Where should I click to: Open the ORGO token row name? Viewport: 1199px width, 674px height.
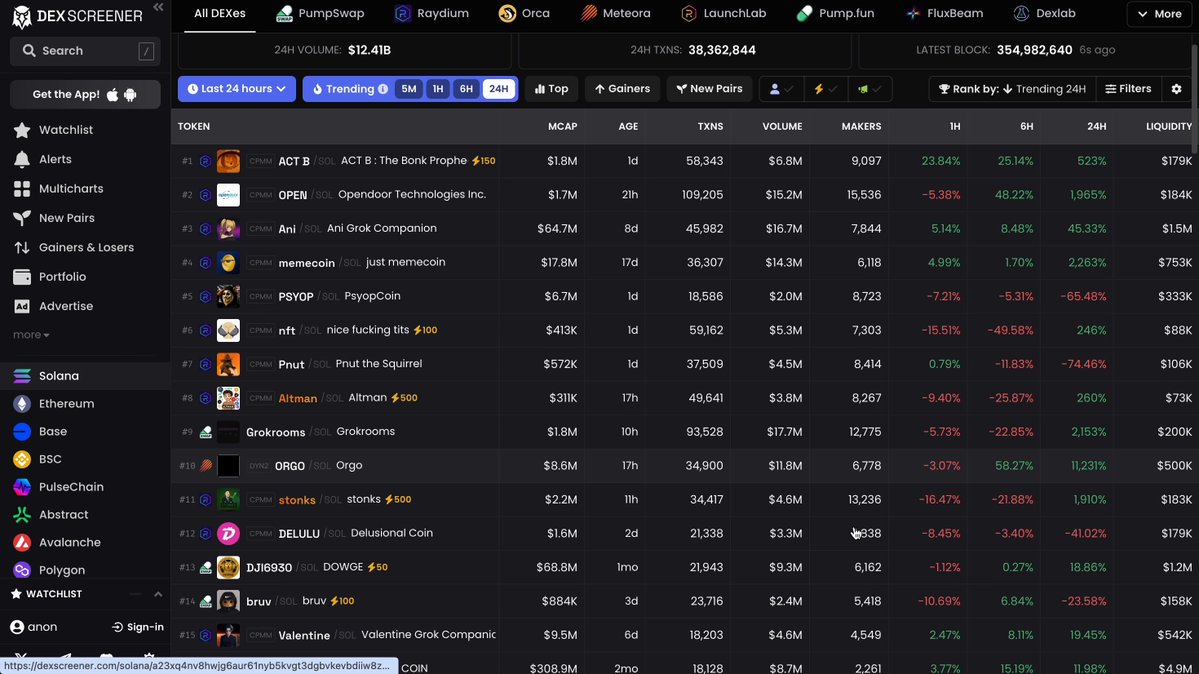click(x=290, y=466)
